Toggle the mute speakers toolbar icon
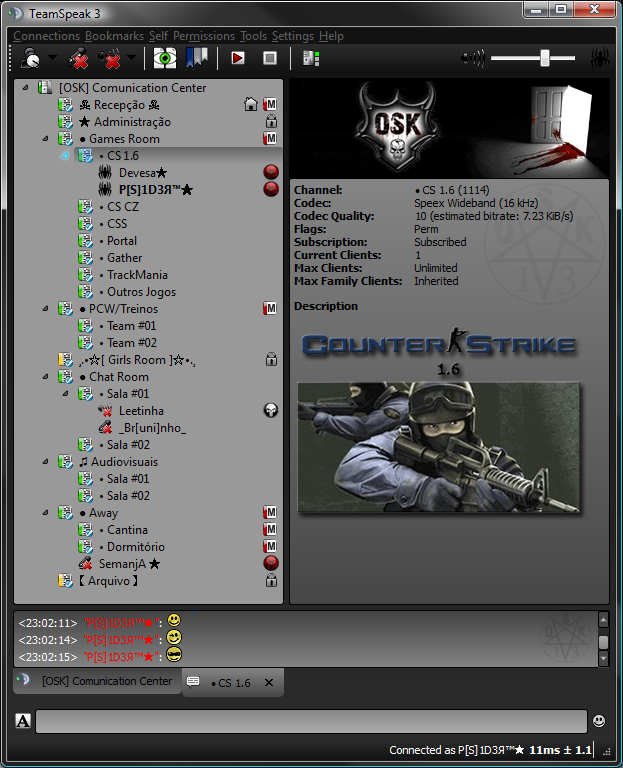This screenshot has width=623, height=768. click(x=111, y=58)
